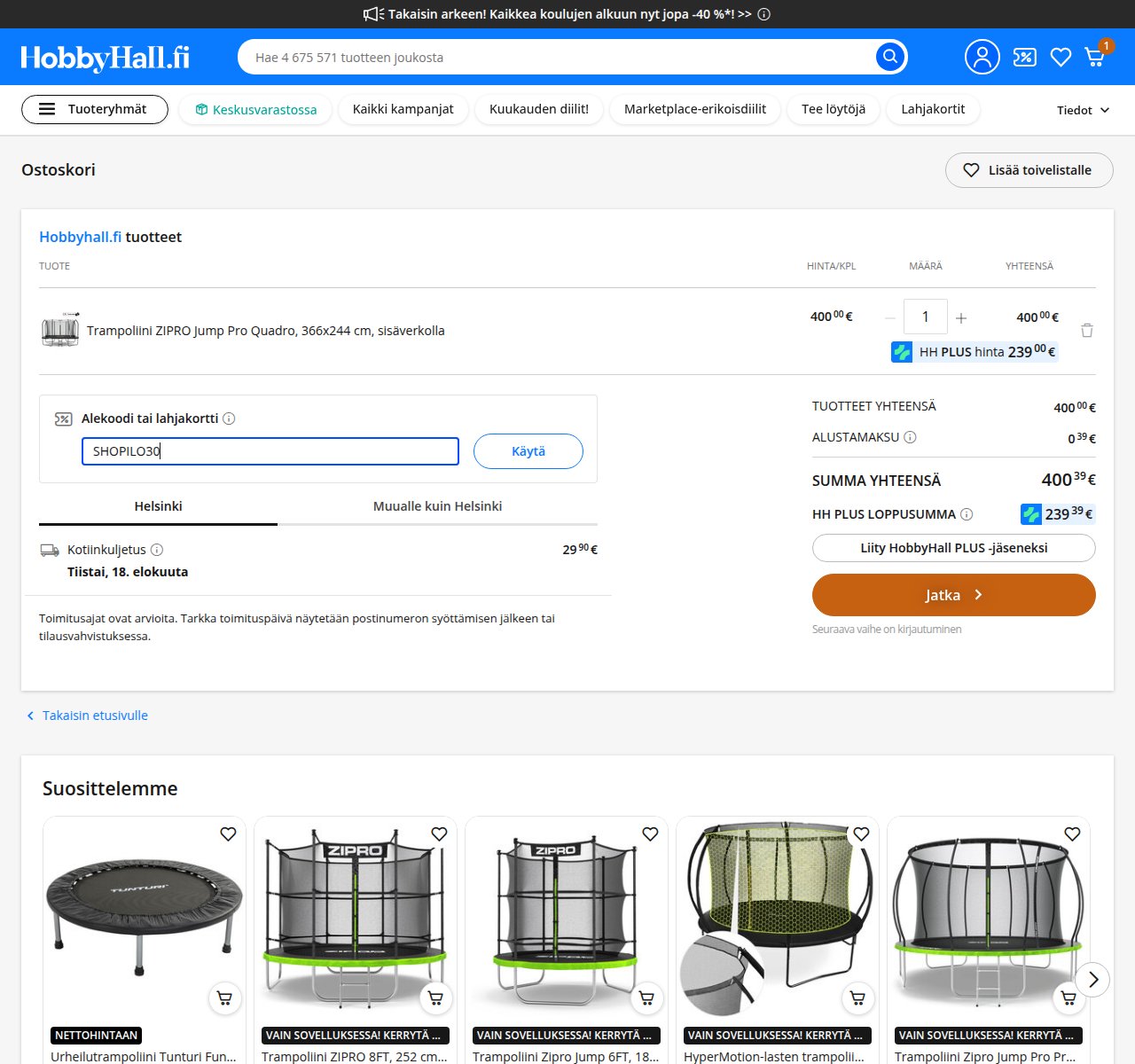Image resolution: width=1135 pixels, height=1064 pixels.
Task: Click info icon next to HH PLUS loppusumma
Action: tap(967, 514)
